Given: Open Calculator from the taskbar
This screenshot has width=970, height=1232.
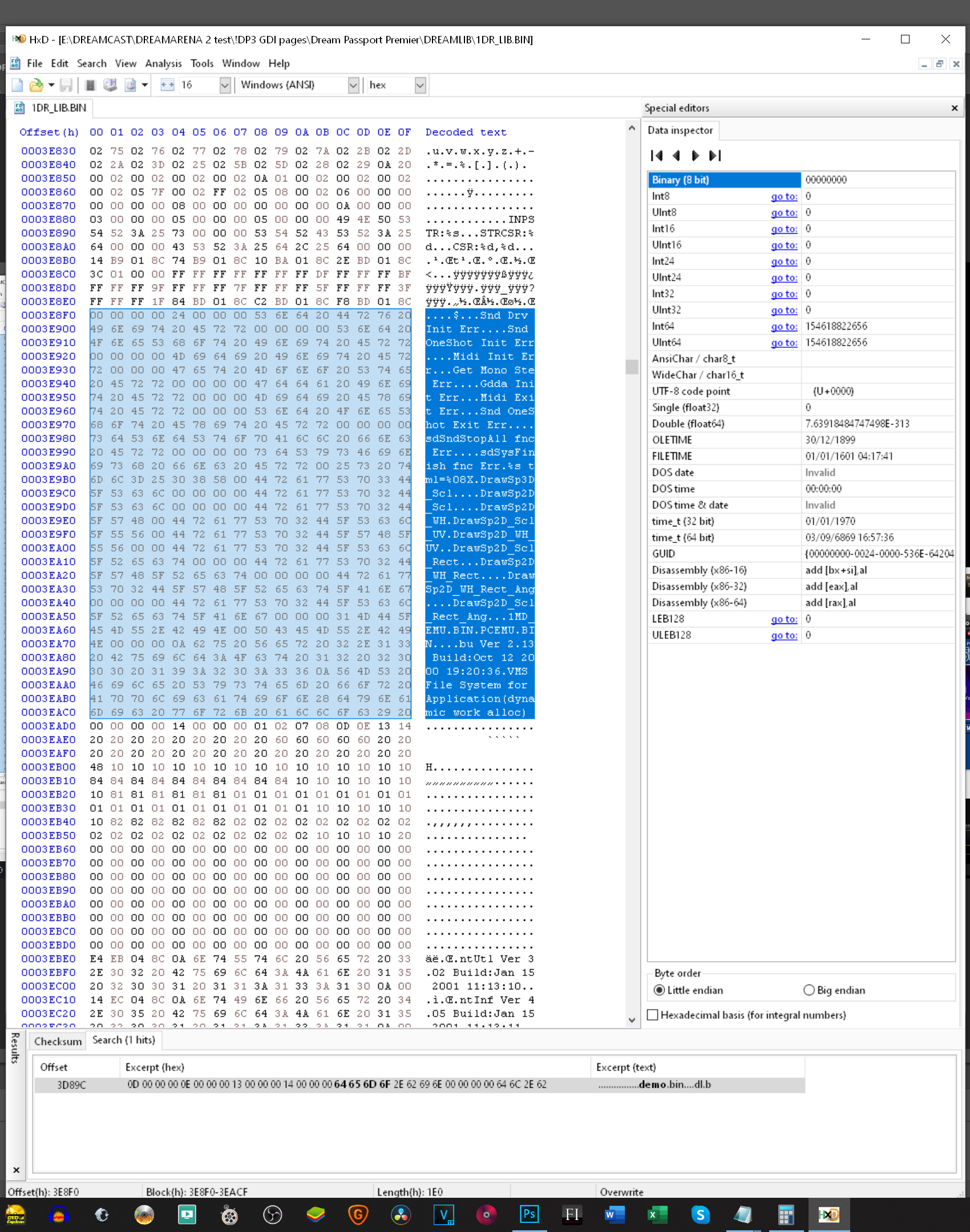Looking at the screenshot, I should (x=786, y=1214).
